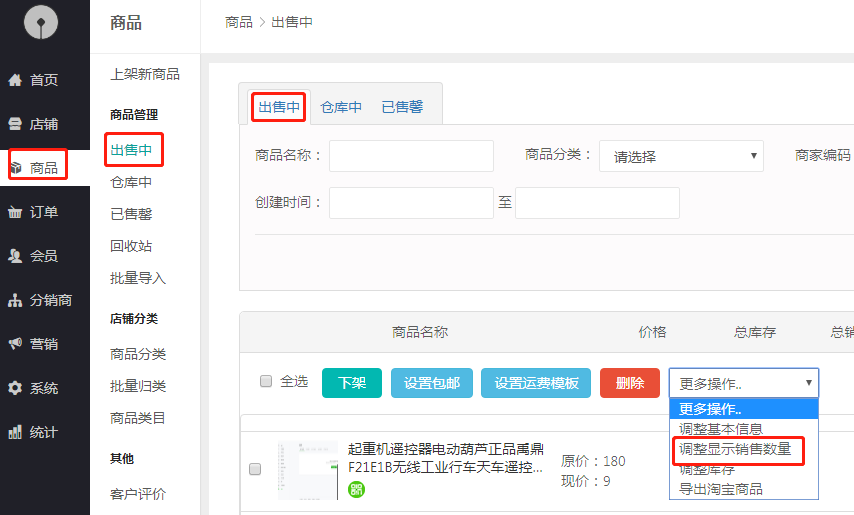Click the orders basket icon beside 订单

point(15,212)
